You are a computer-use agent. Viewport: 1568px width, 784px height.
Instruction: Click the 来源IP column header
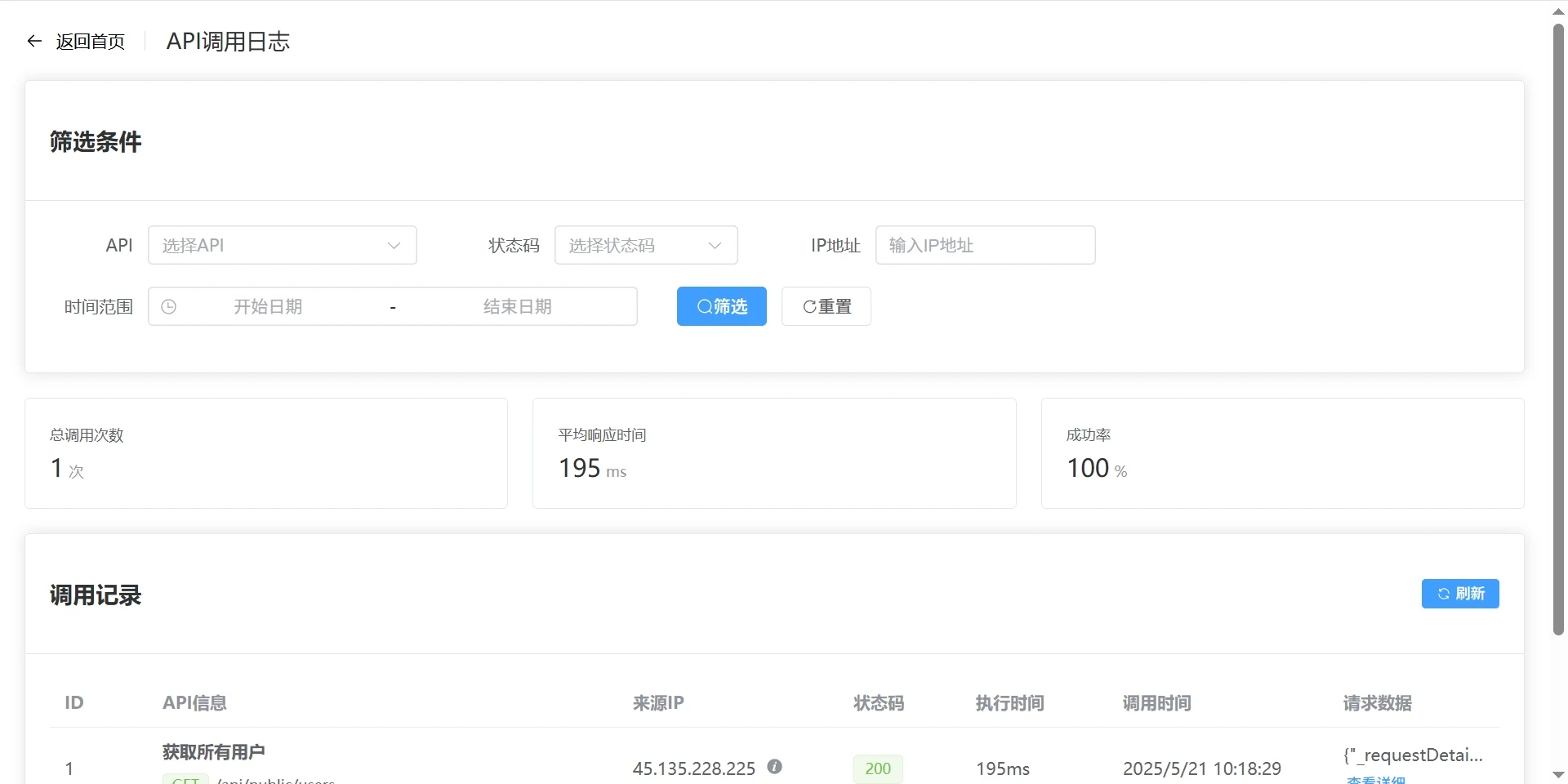click(658, 702)
